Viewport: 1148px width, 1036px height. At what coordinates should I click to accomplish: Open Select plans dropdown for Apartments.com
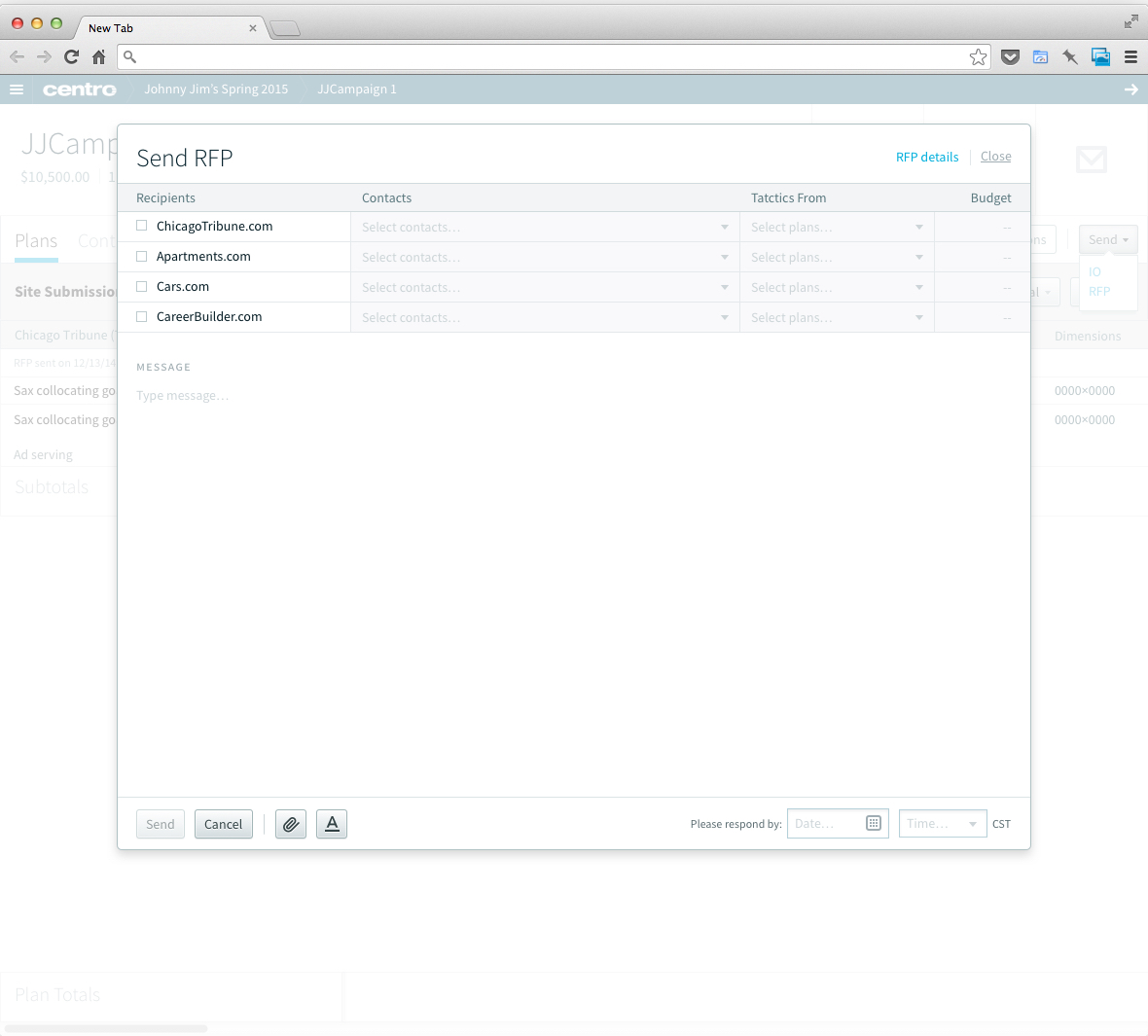click(x=837, y=257)
